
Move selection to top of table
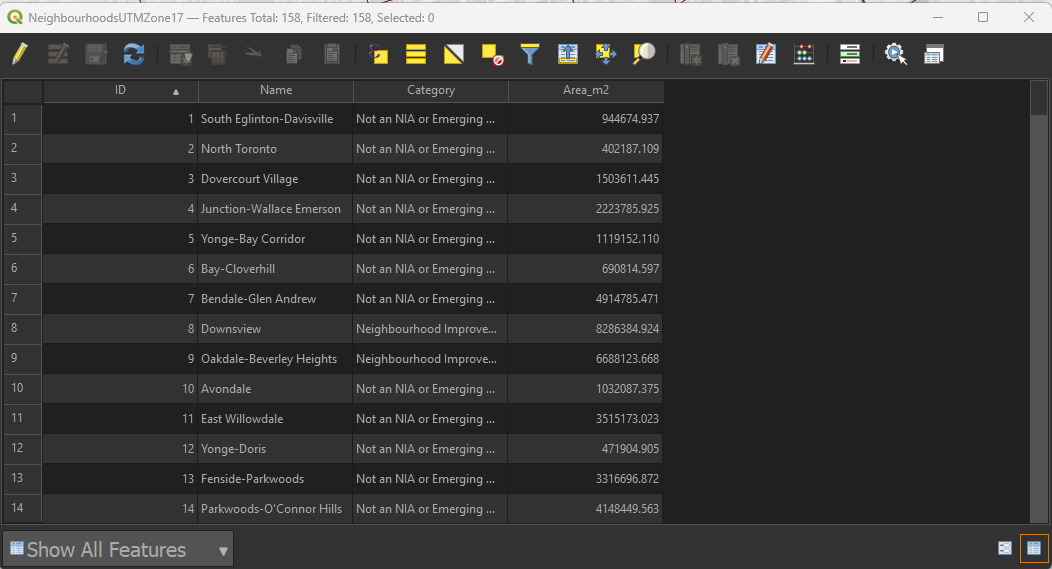tap(568, 54)
